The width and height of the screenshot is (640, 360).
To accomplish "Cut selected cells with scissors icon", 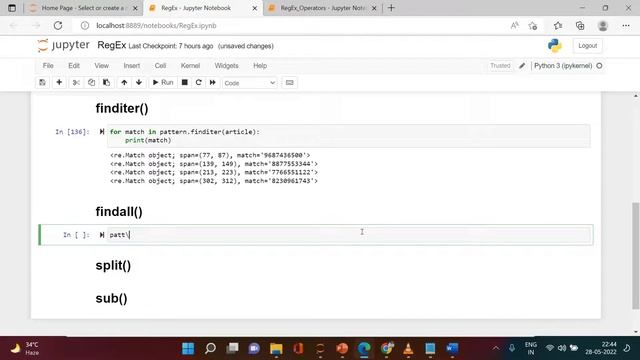I will coord(76,82).
